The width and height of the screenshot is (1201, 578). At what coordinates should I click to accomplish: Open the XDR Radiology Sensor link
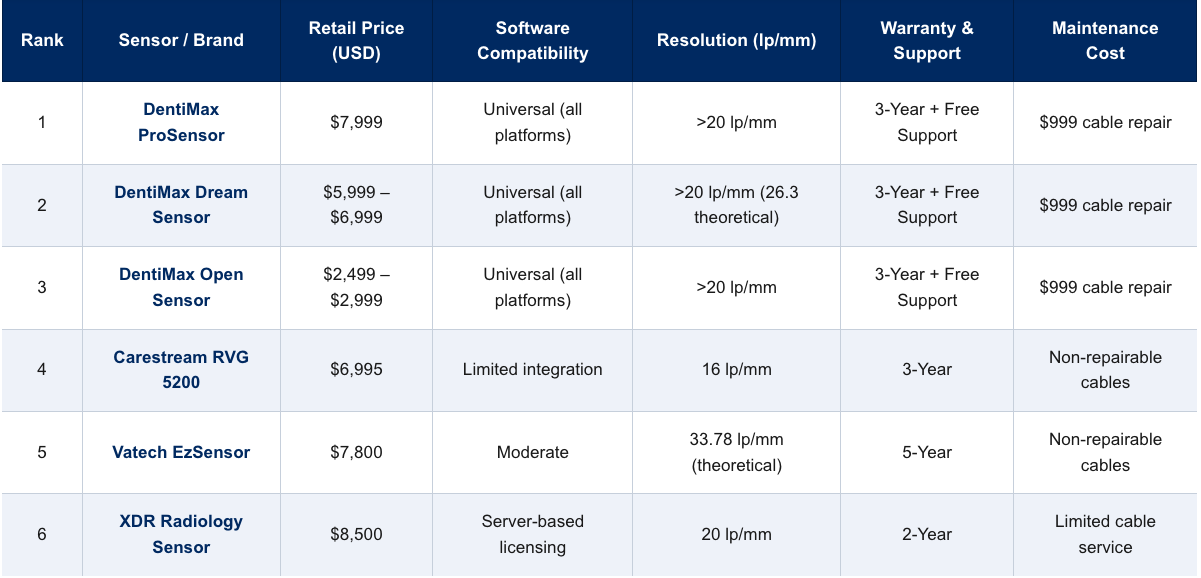click(181, 534)
